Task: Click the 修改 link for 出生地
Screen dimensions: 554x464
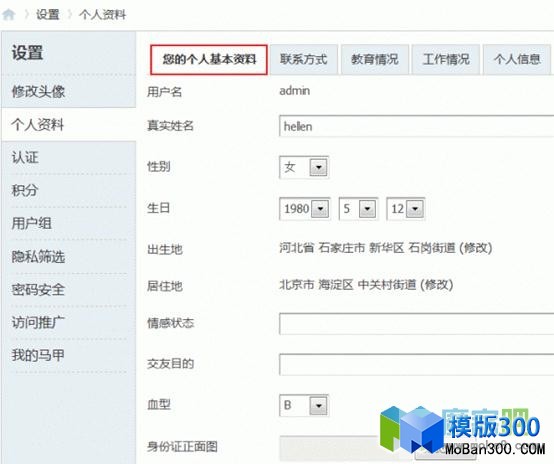Action: pyautogui.click(x=476, y=248)
